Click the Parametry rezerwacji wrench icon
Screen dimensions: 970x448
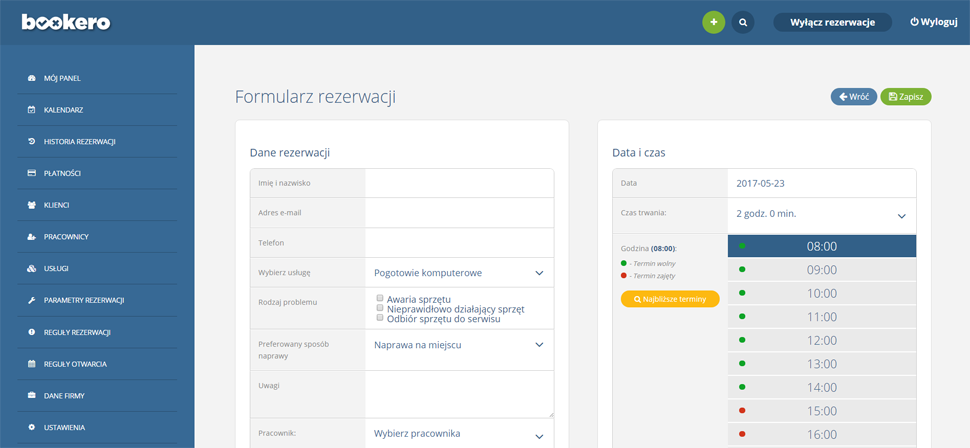pos(32,300)
